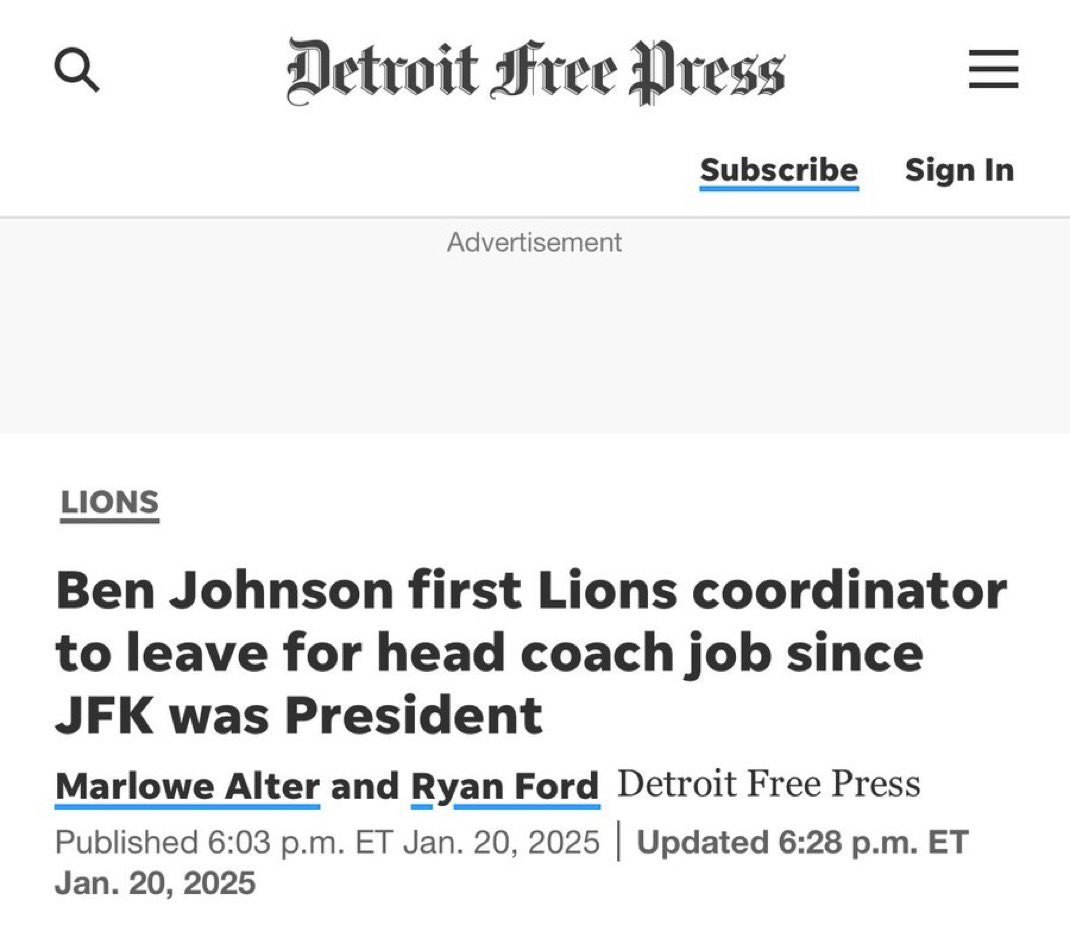Click the Detroit Free Press byline text
Viewport: 1070px width, 944px height.
pyautogui.click(x=769, y=784)
